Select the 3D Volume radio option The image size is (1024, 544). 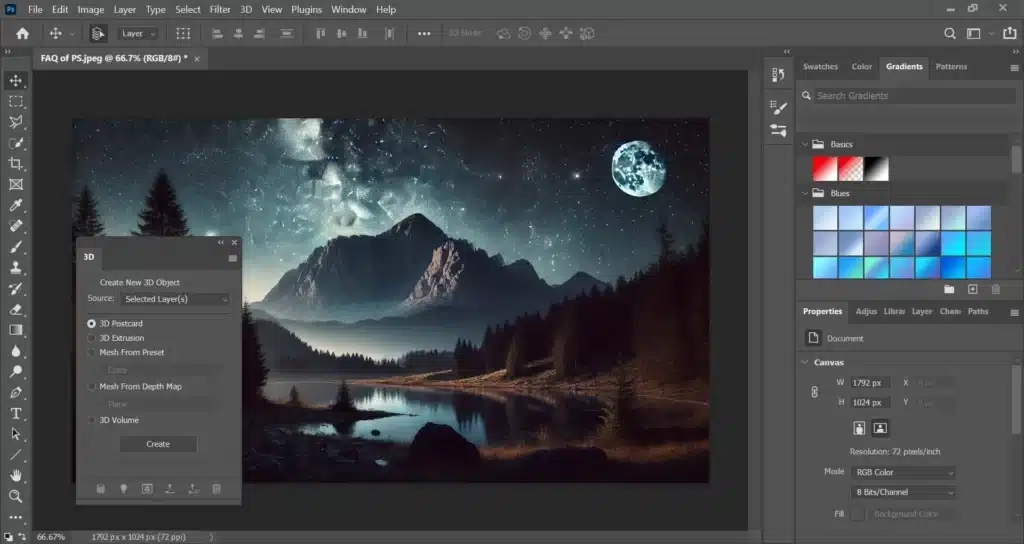[x=91, y=420]
